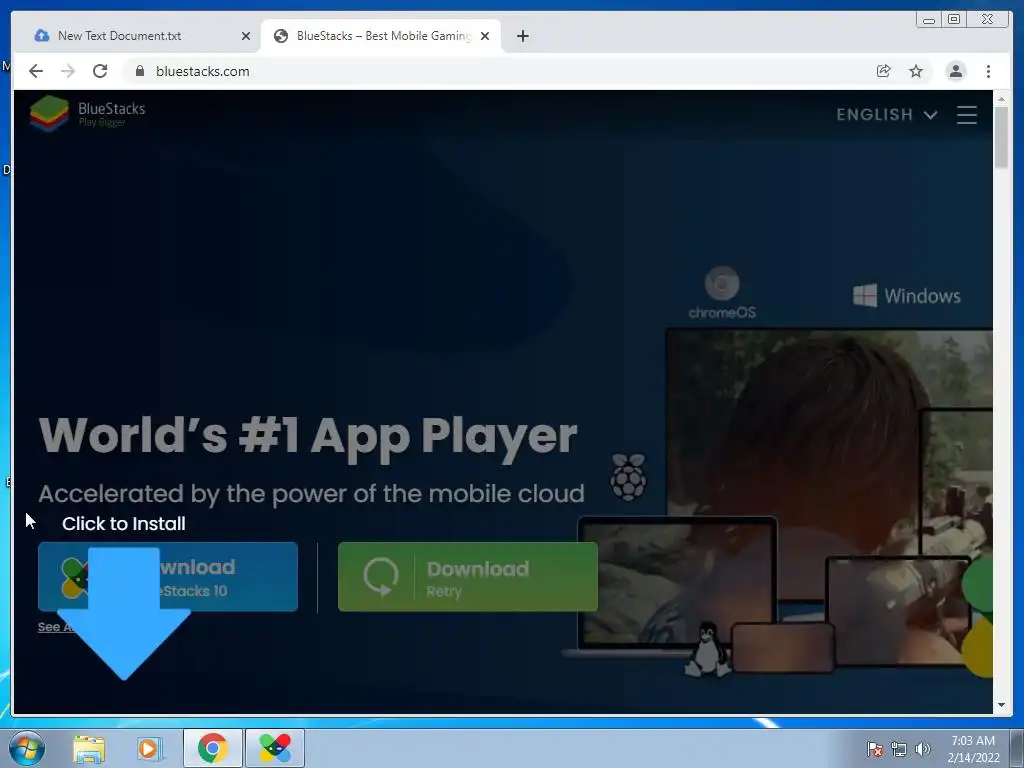The width and height of the screenshot is (1024, 768).
Task: Click the BlueStacks logo in page header
Action: pos(88,113)
